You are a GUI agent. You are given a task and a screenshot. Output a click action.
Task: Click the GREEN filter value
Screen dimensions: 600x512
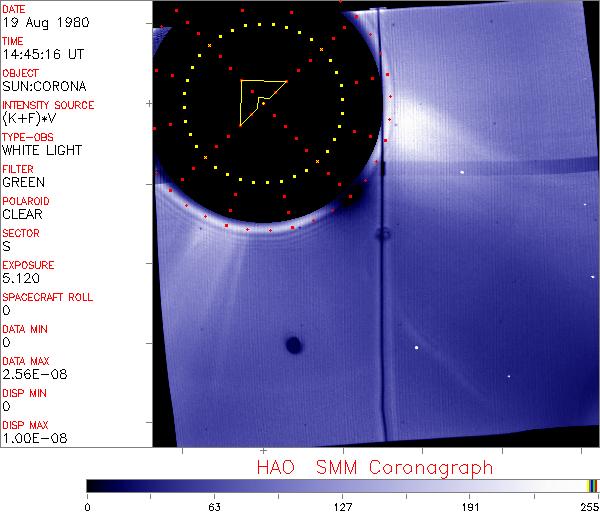23,182
